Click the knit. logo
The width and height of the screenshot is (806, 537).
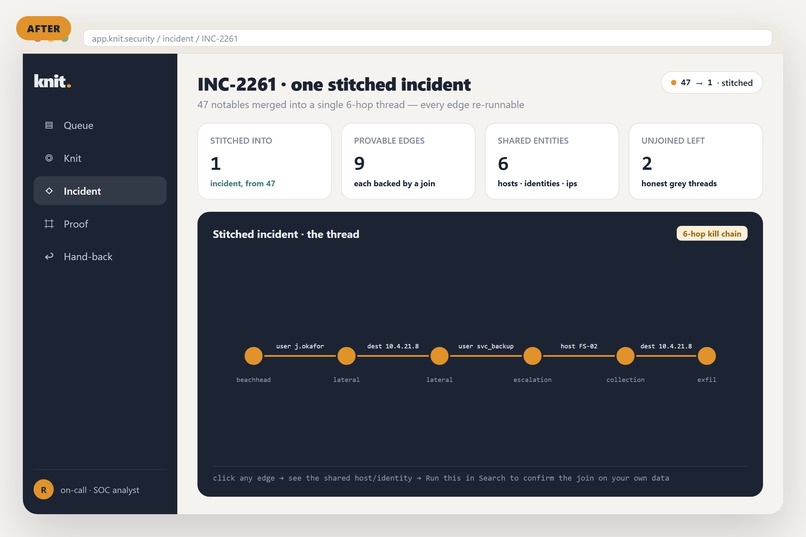(52, 81)
